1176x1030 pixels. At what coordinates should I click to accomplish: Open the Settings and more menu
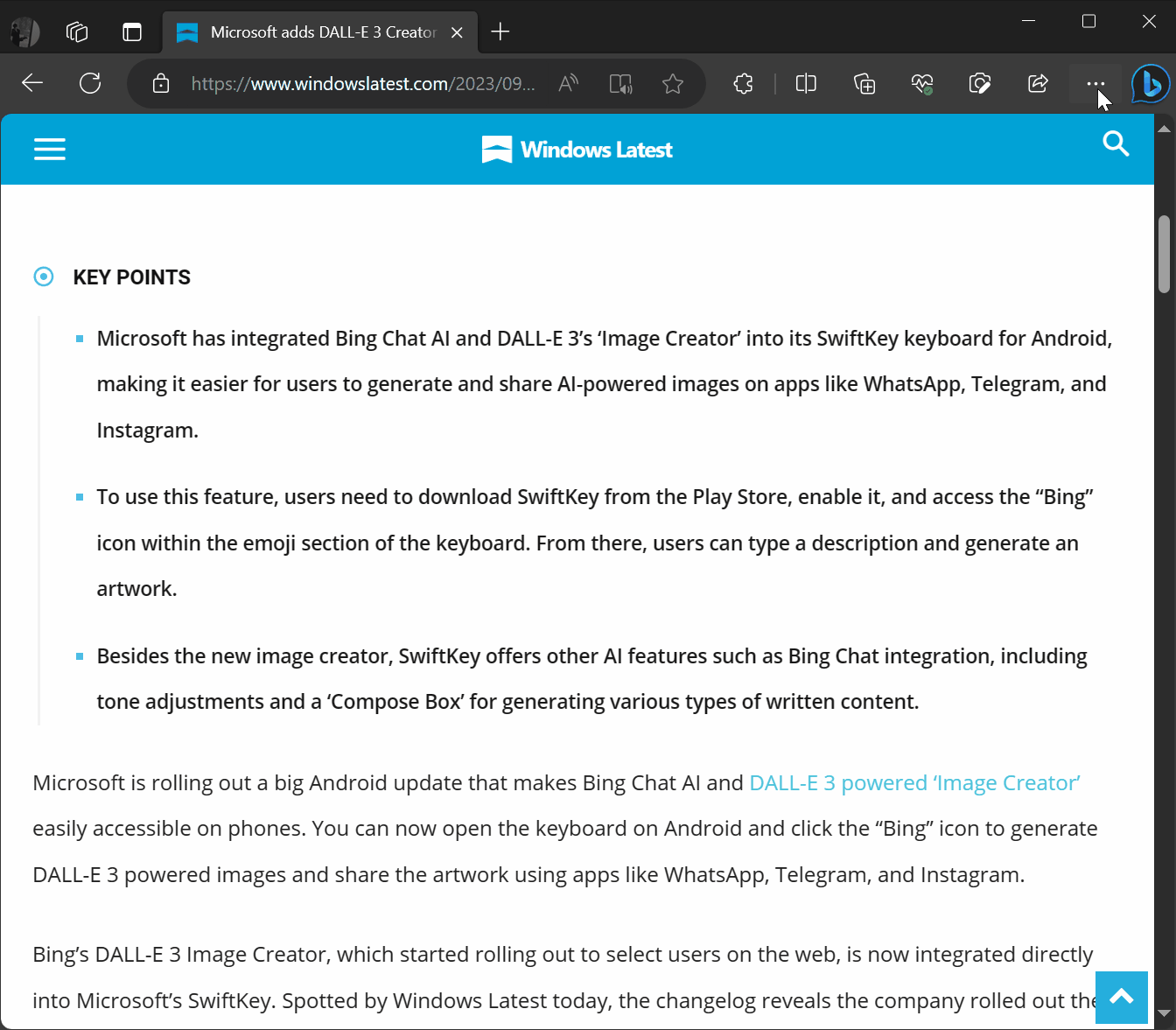1095,83
